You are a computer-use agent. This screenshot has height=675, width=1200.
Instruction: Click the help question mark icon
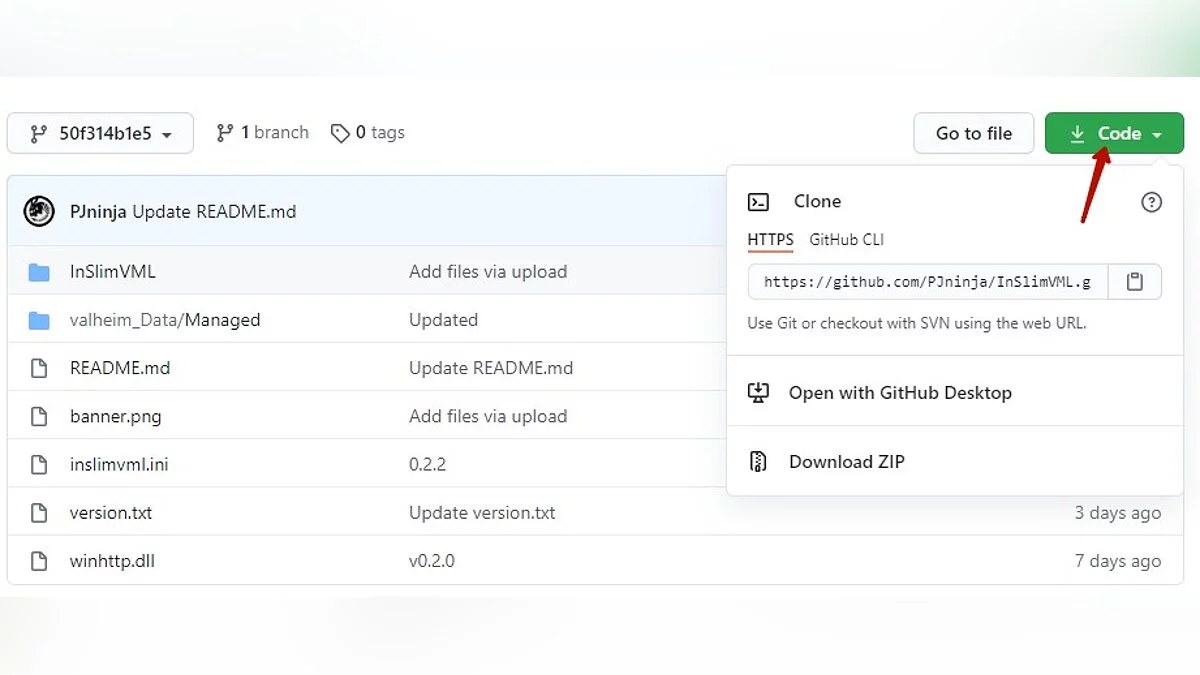pos(1151,202)
